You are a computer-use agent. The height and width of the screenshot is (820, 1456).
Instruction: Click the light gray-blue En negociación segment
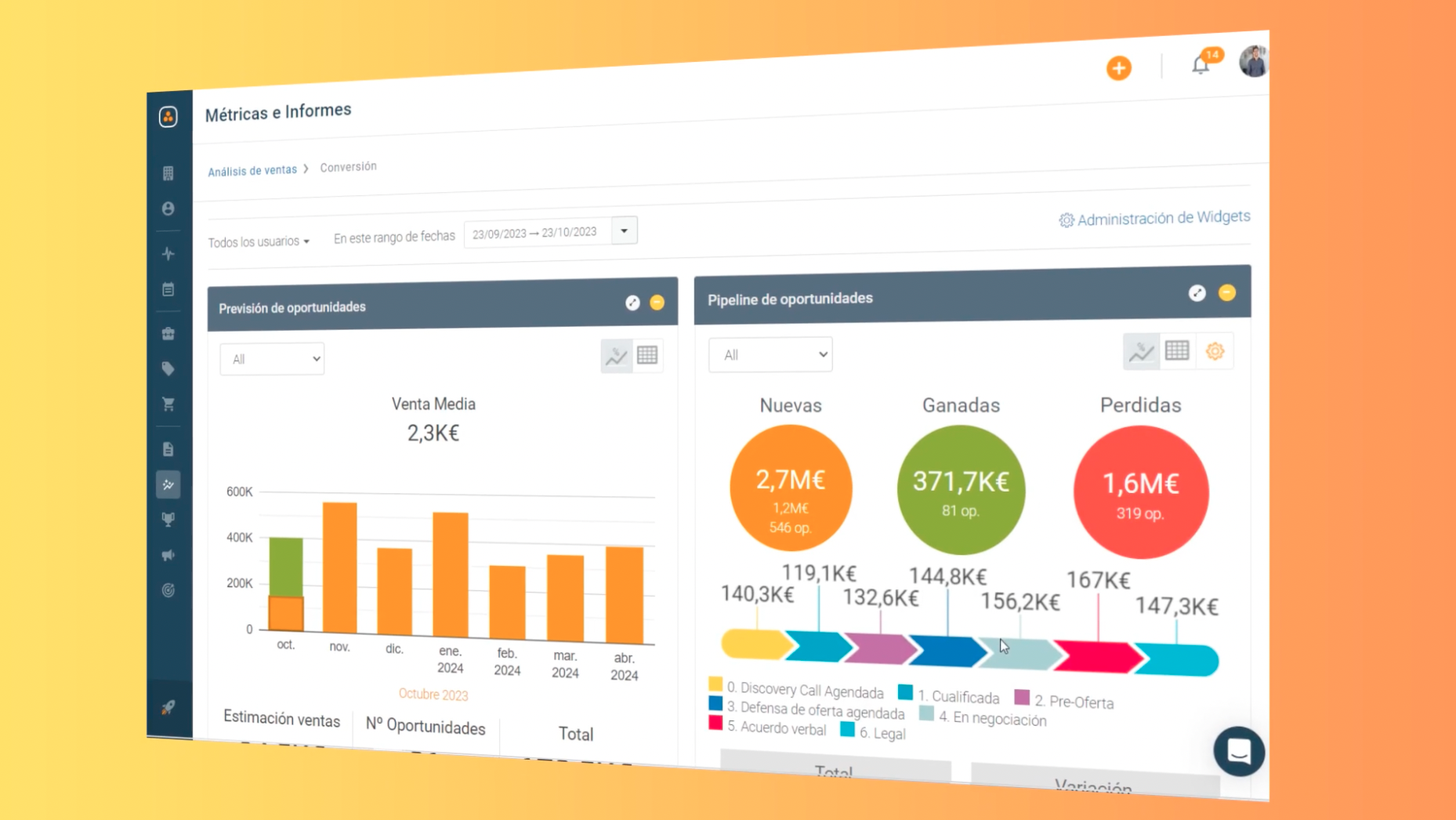click(1020, 654)
